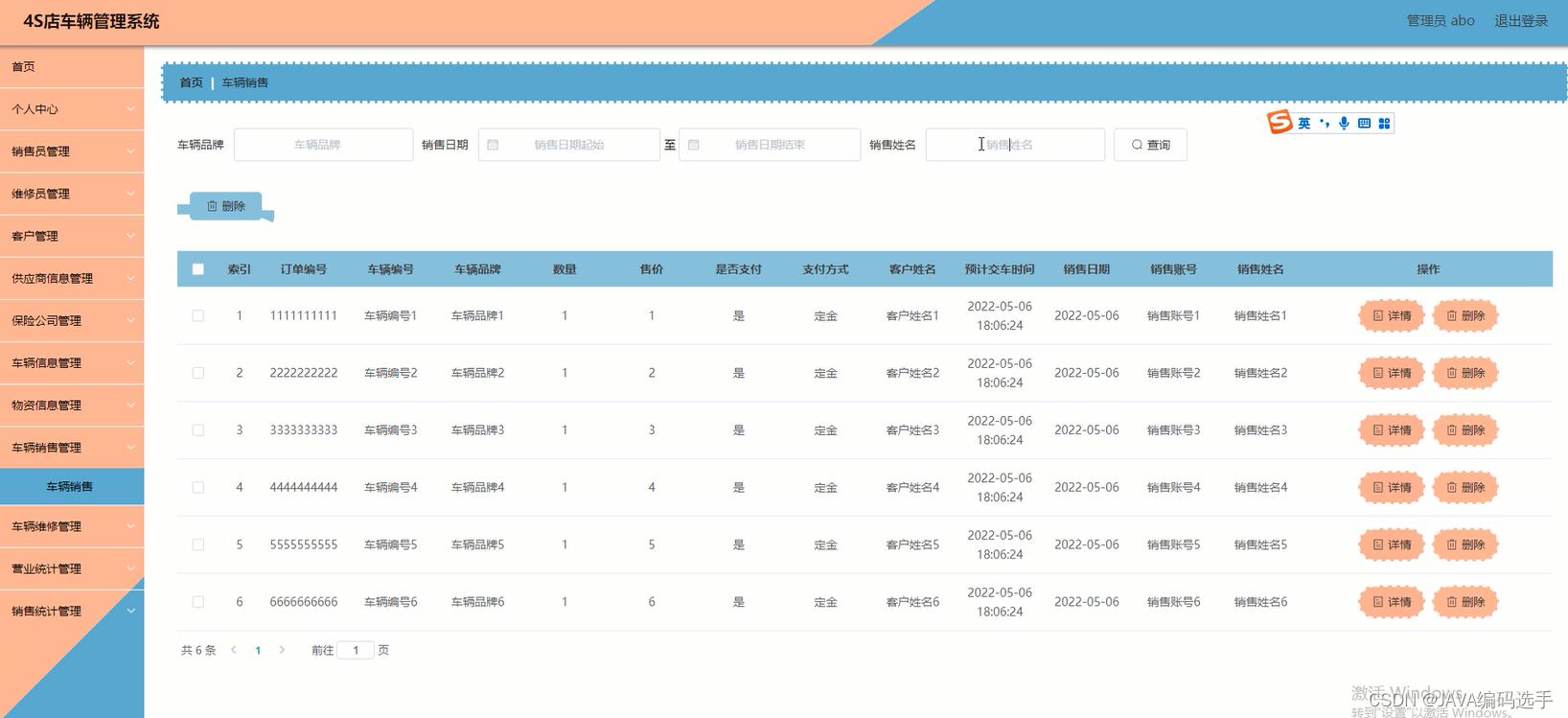1568x718 pixels.
Task: Check the row with order 4444444444
Action: click(198, 487)
